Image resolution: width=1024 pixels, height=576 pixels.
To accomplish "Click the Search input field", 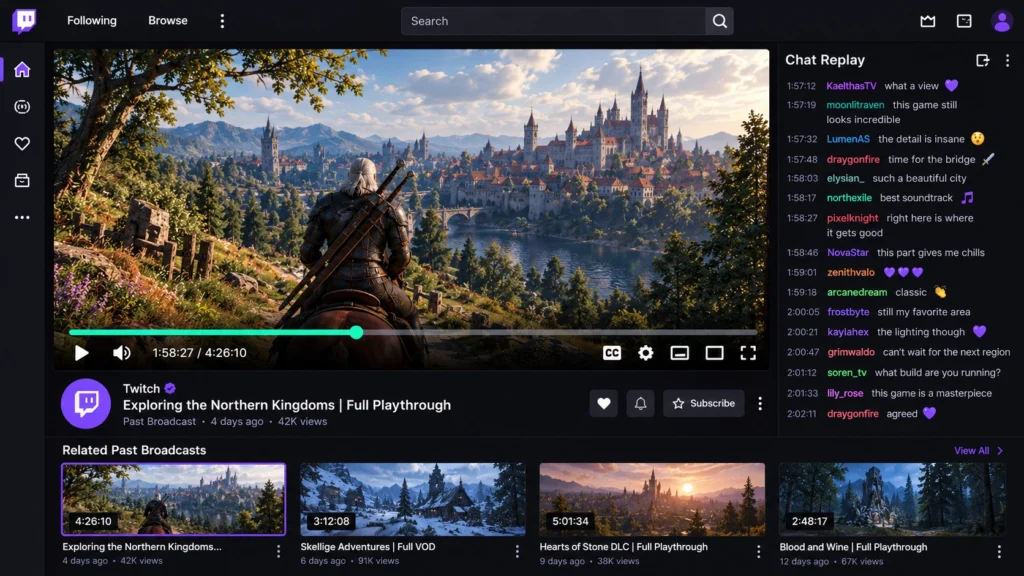I will (x=553, y=21).
